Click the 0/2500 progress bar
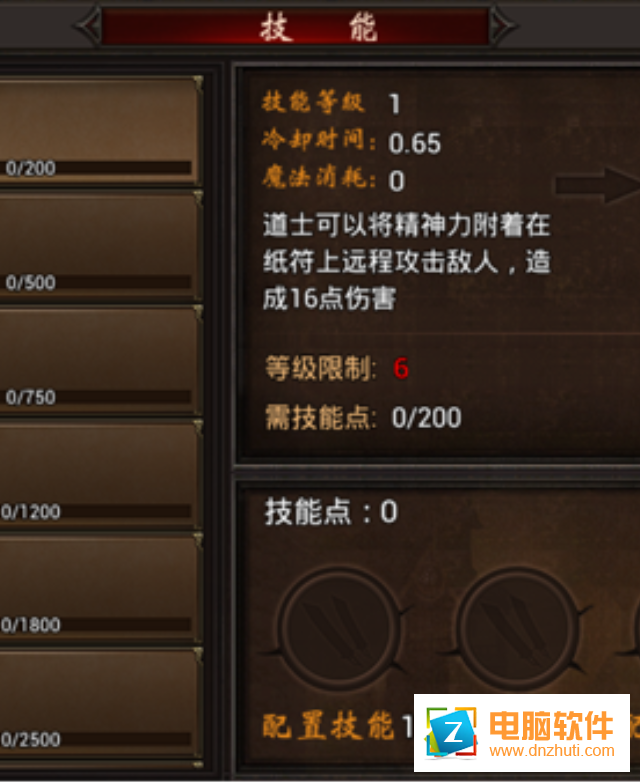 pyautogui.click(x=96, y=739)
